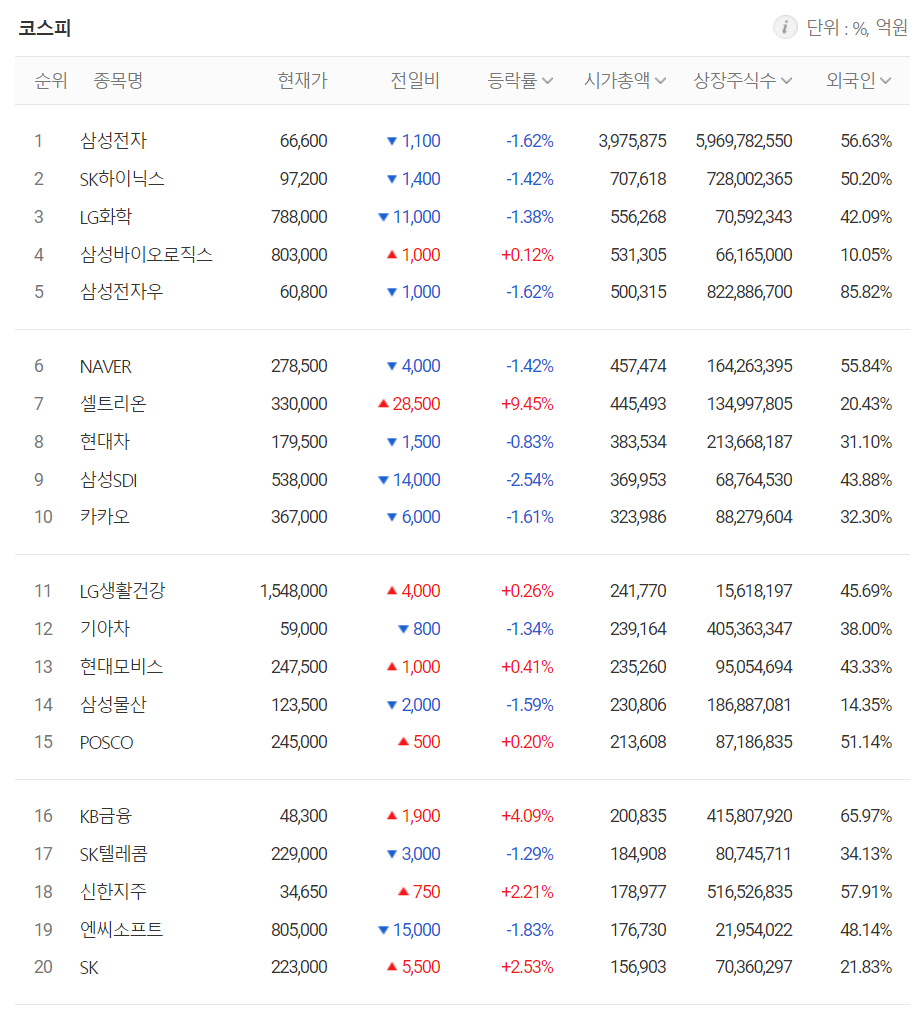Open the 삼성전자 stock link

click(x=113, y=141)
